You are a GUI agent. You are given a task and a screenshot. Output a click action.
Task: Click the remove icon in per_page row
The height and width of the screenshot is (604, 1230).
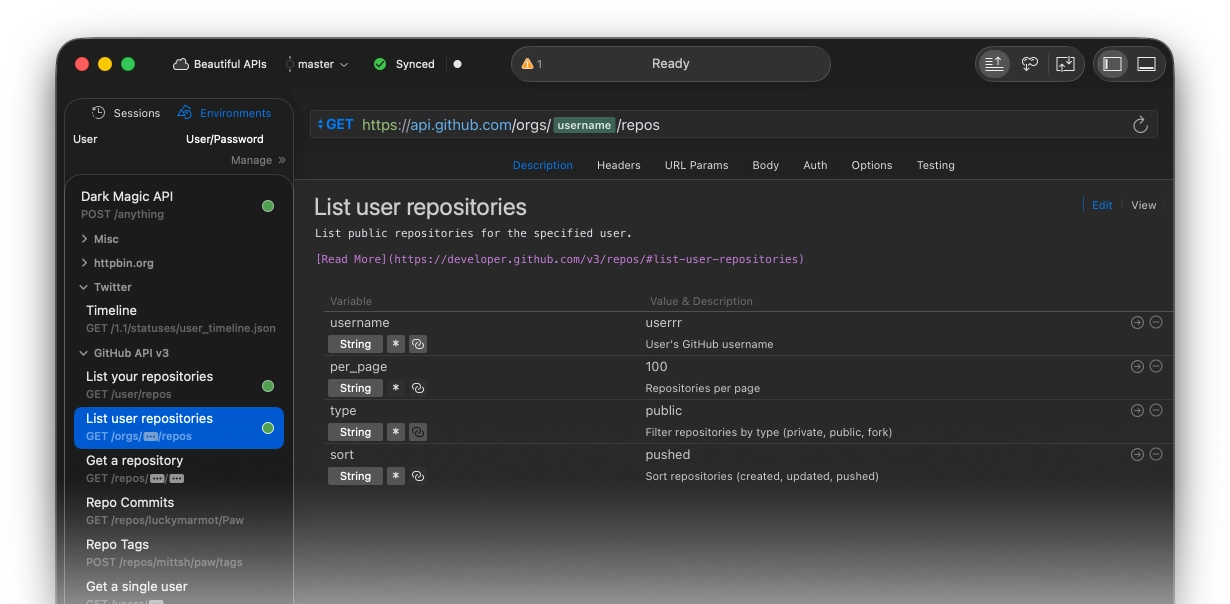tap(1156, 367)
